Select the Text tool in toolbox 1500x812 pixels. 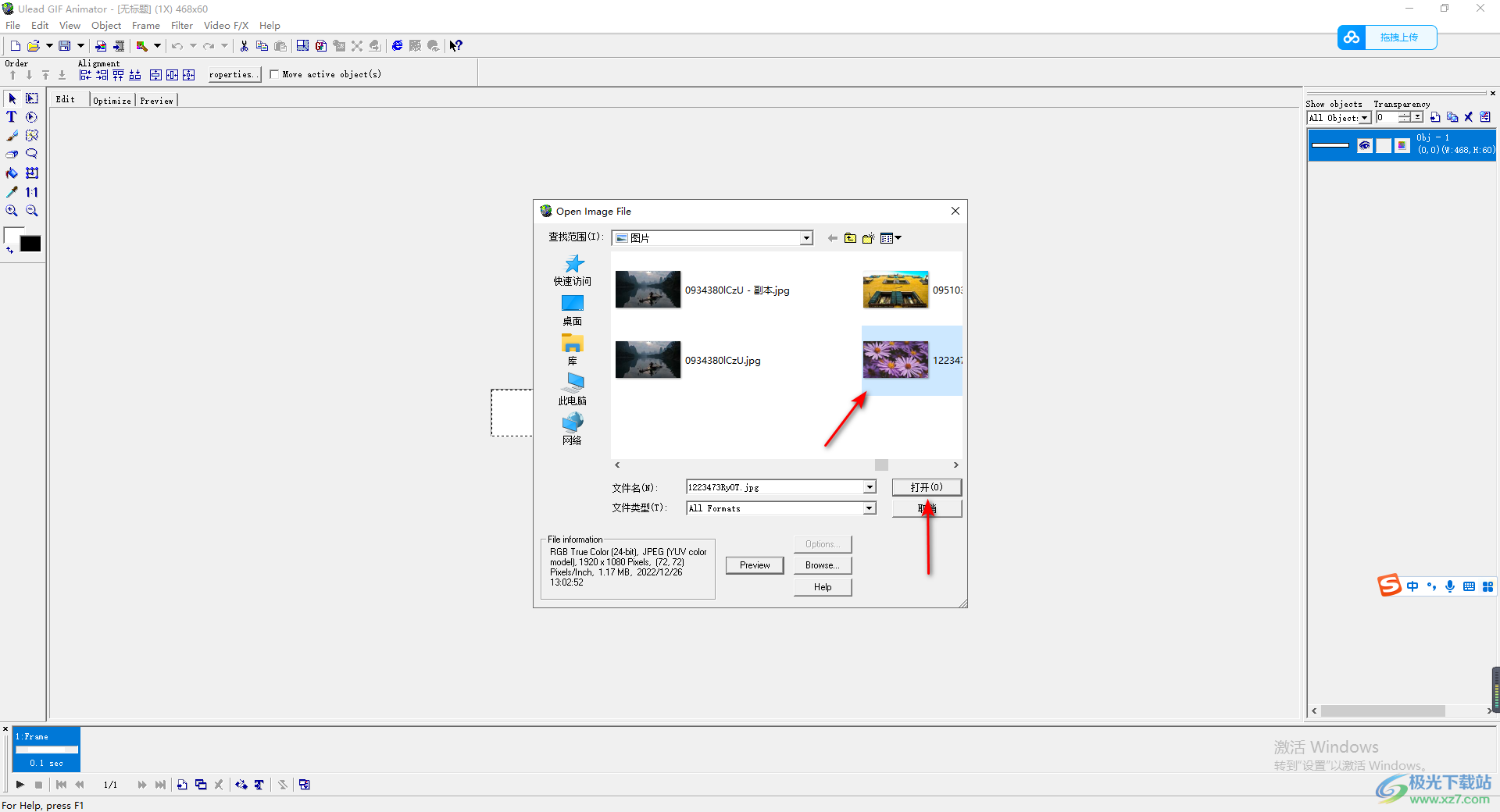coord(12,117)
